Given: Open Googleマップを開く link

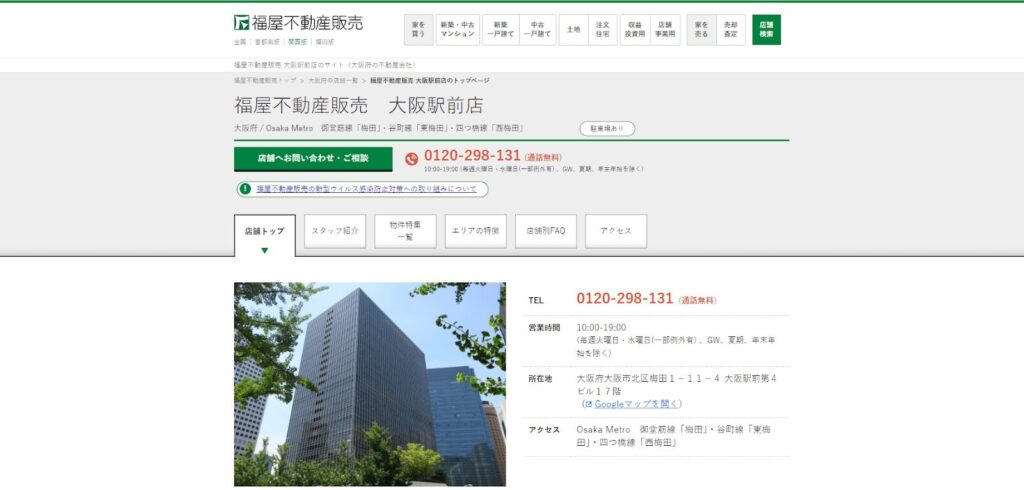Looking at the screenshot, I should click(637, 404).
